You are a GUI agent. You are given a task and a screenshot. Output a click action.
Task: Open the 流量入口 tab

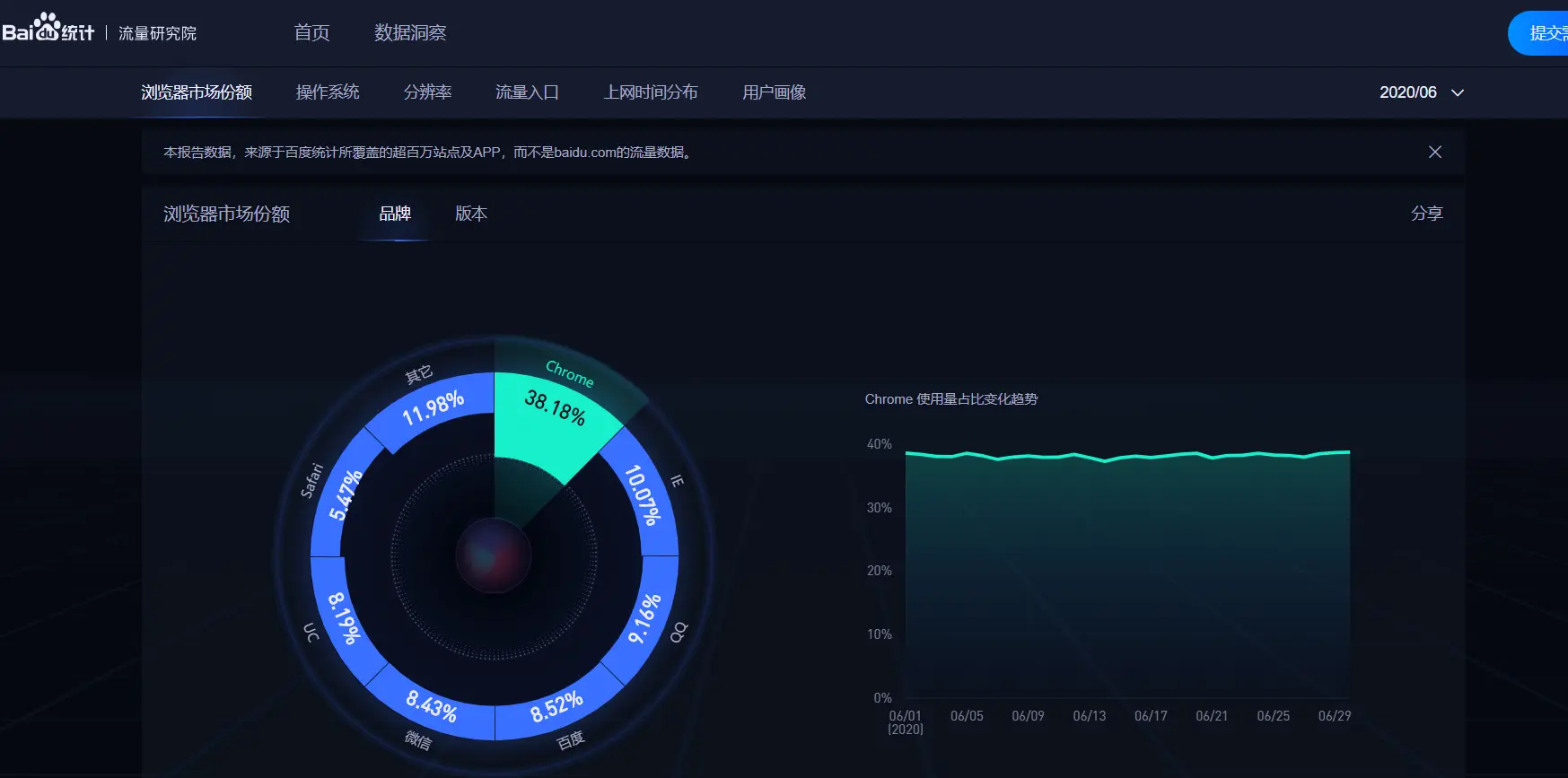pos(527,92)
